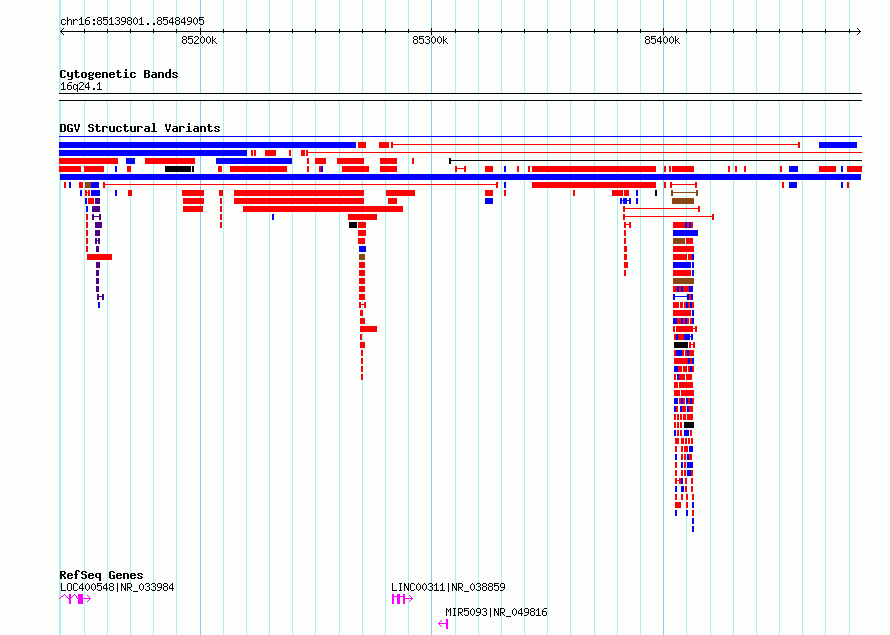This screenshot has width=890, height=635.
Task: Select the thin blue line variant under DGV title
Action: pyautogui.click(x=460, y=137)
